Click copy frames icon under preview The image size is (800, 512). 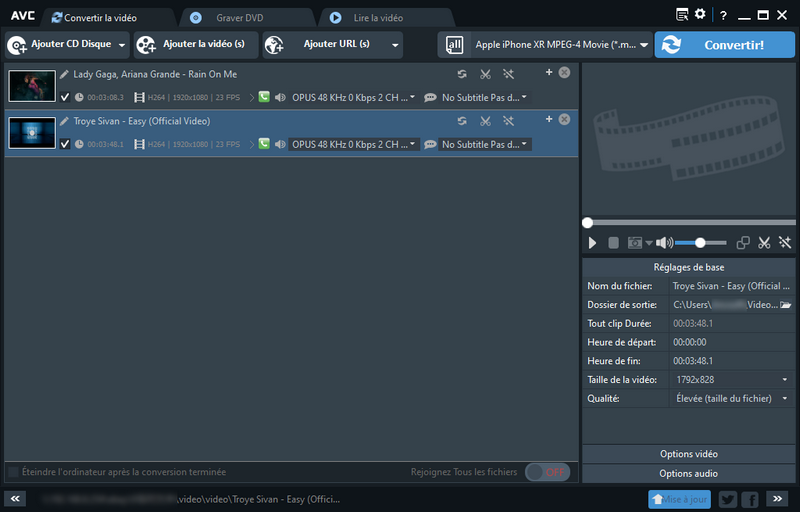click(x=743, y=243)
